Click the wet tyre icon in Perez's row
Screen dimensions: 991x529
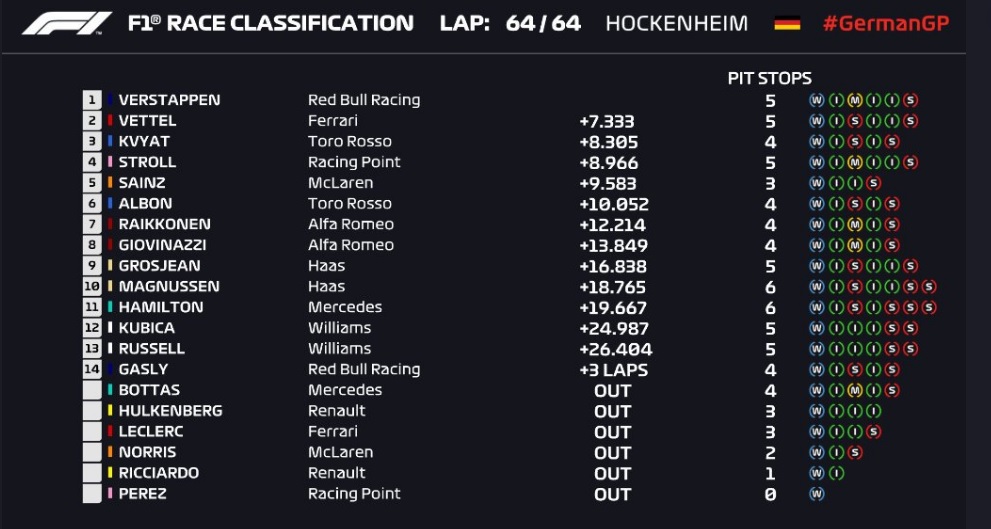817,494
